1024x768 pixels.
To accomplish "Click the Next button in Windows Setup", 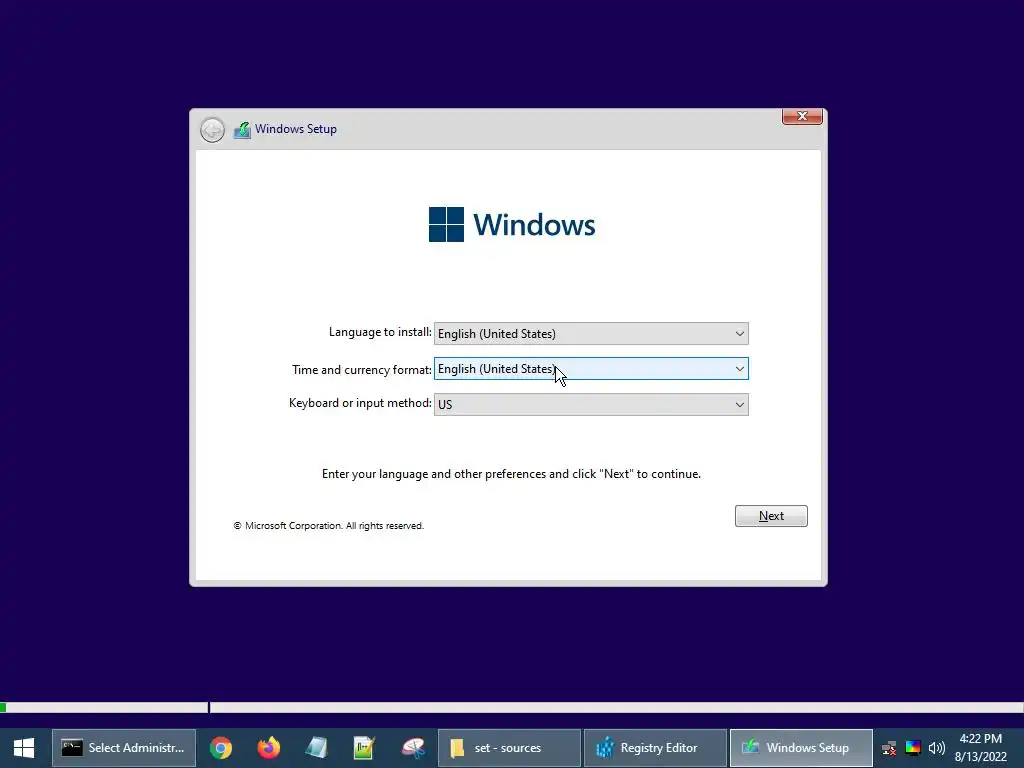I will coord(771,516).
